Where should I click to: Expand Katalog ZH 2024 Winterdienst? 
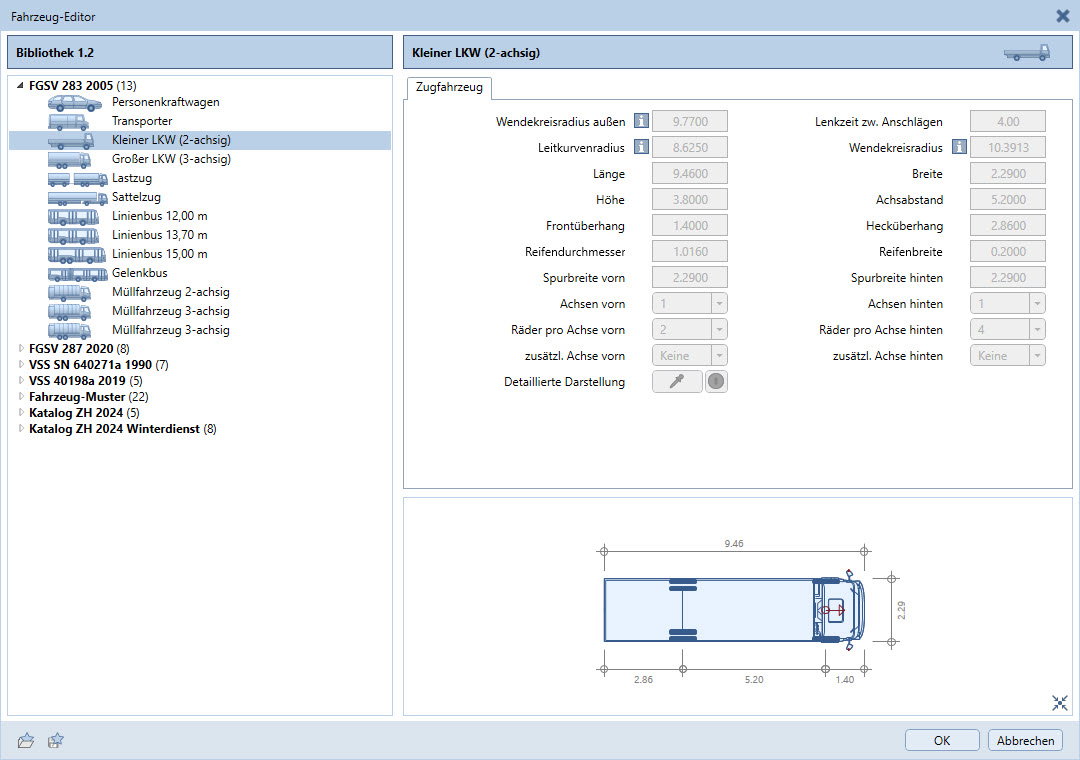tap(21, 430)
